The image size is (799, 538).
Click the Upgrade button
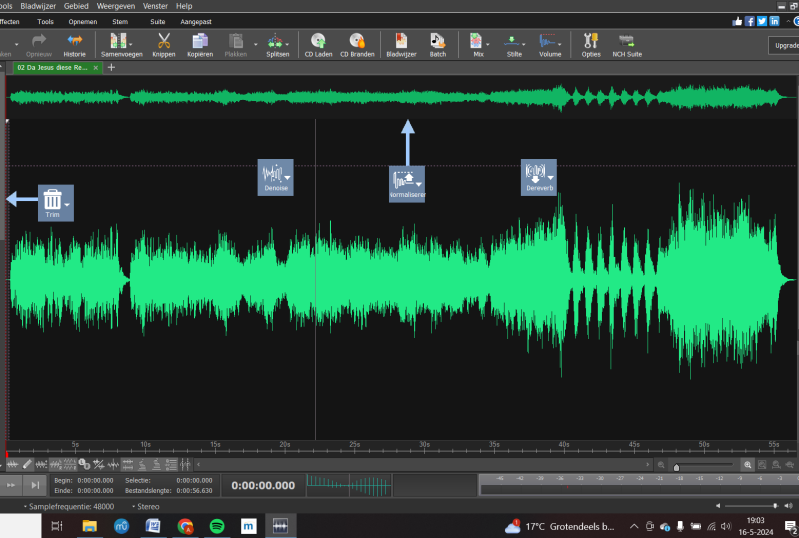(x=783, y=45)
